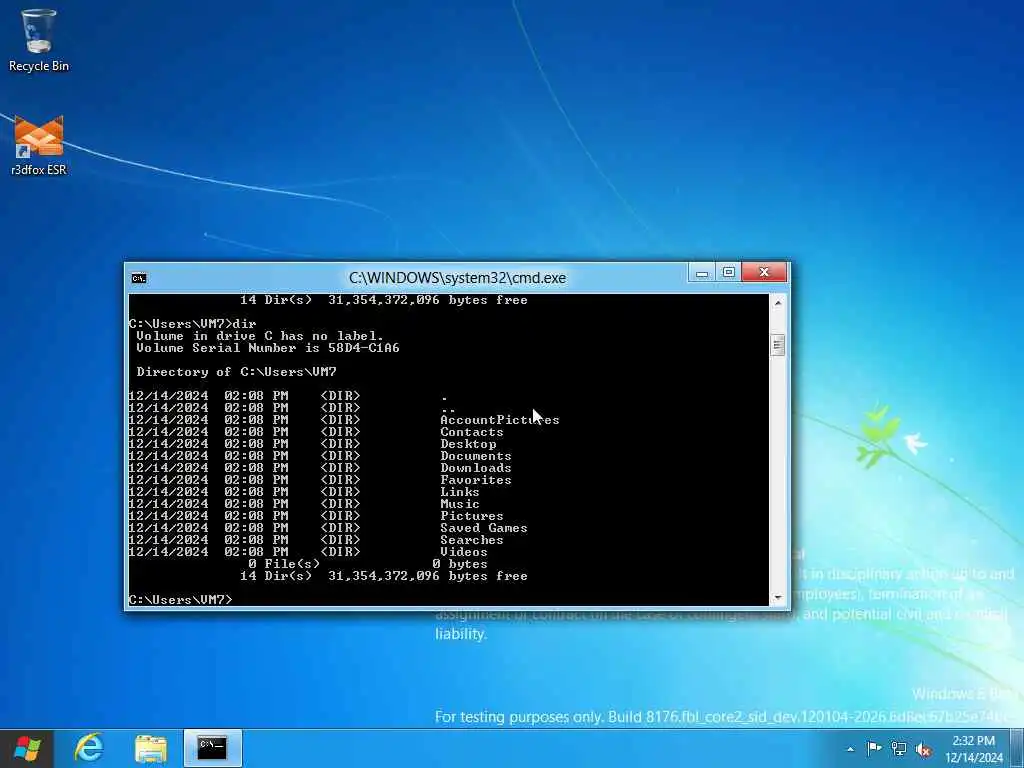The width and height of the screenshot is (1024, 768).
Task: Click the cmd scrollbar down arrow
Action: (778, 598)
